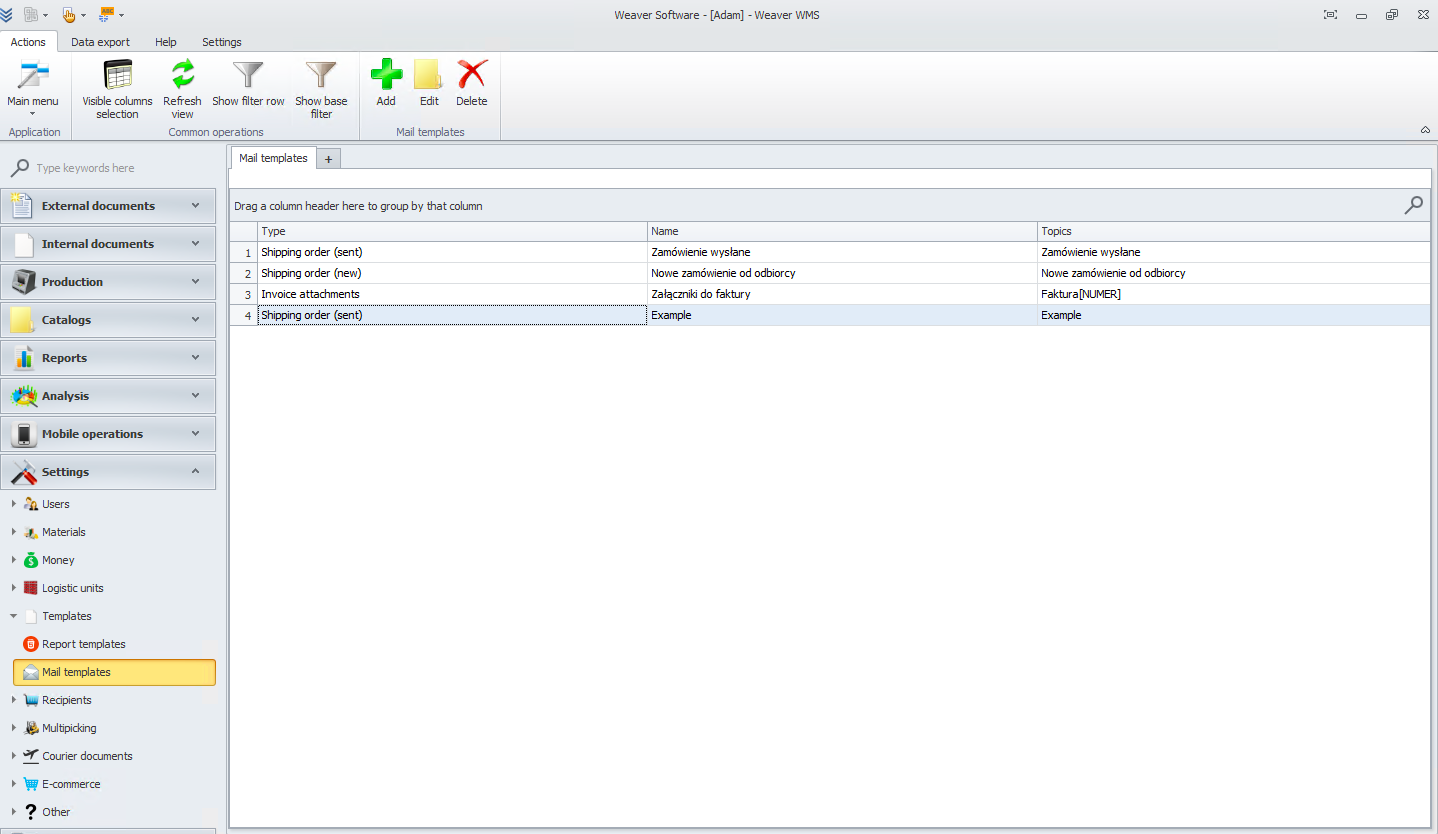The width and height of the screenshot is (1438, 834).
Task: Click the Recipients icon
Action: 31,700
